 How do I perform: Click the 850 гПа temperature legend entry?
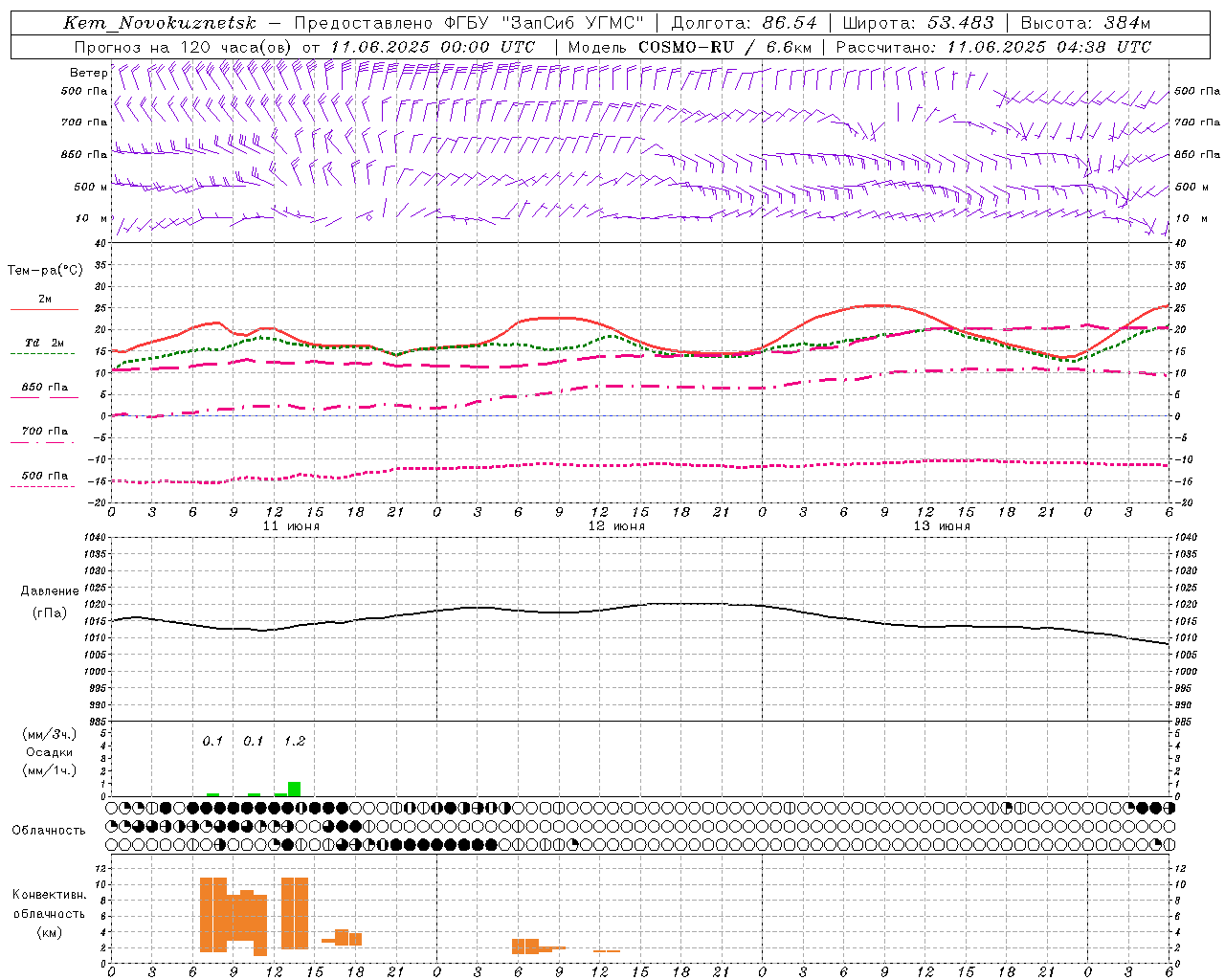pyautogui.click(x=45, y=388)
